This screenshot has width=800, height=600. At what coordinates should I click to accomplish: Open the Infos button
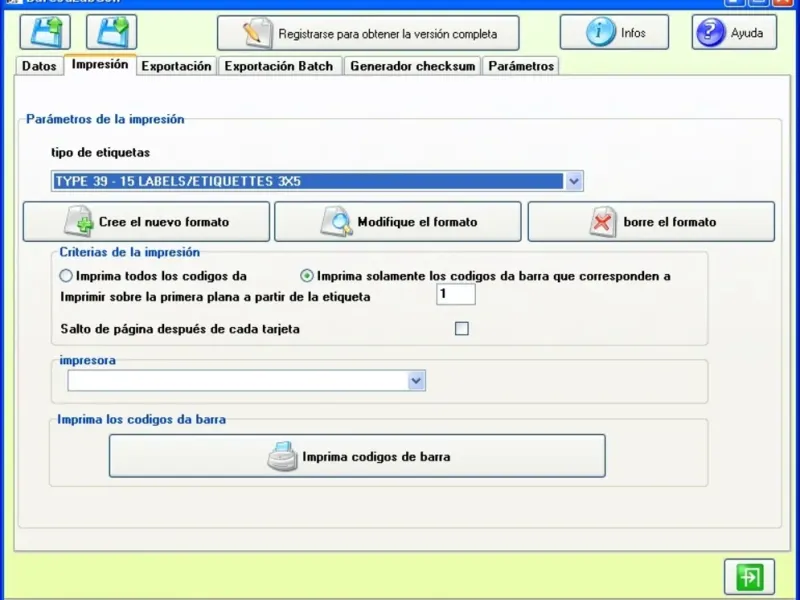click(x=614, y=32)
